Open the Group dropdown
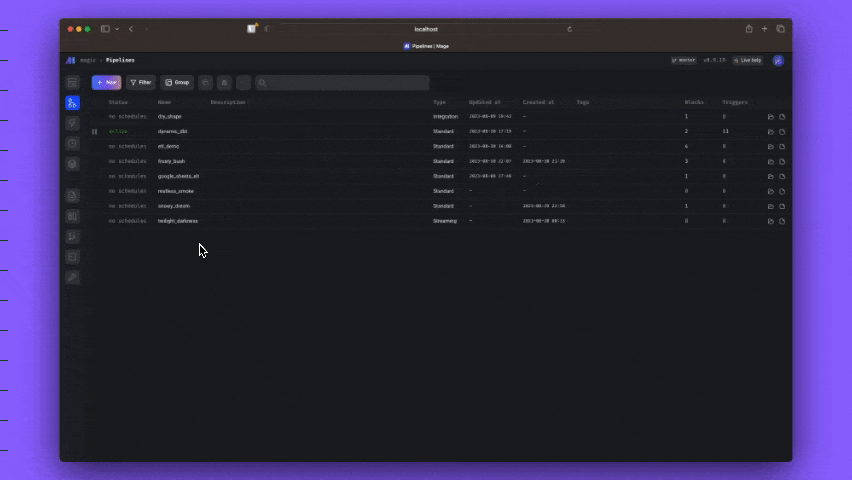852x480 pixels. coord(177,83)
